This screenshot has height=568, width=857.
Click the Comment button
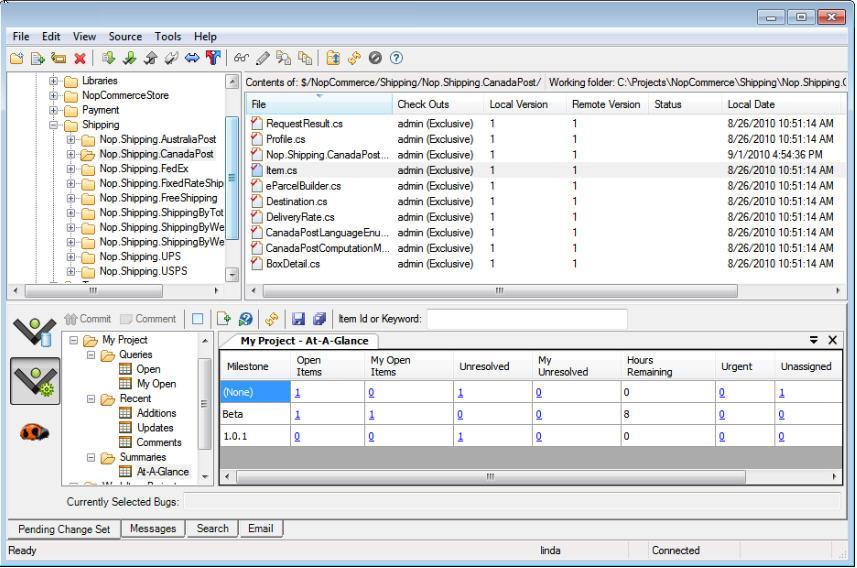(x=148, y=319)
